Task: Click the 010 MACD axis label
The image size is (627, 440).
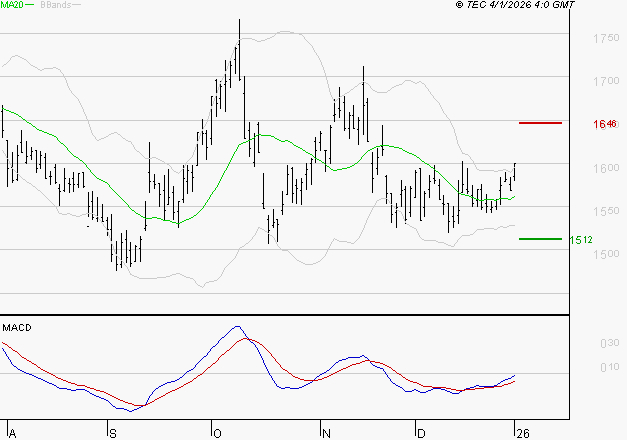Action: pyautogui.click(x=610, y=367)
